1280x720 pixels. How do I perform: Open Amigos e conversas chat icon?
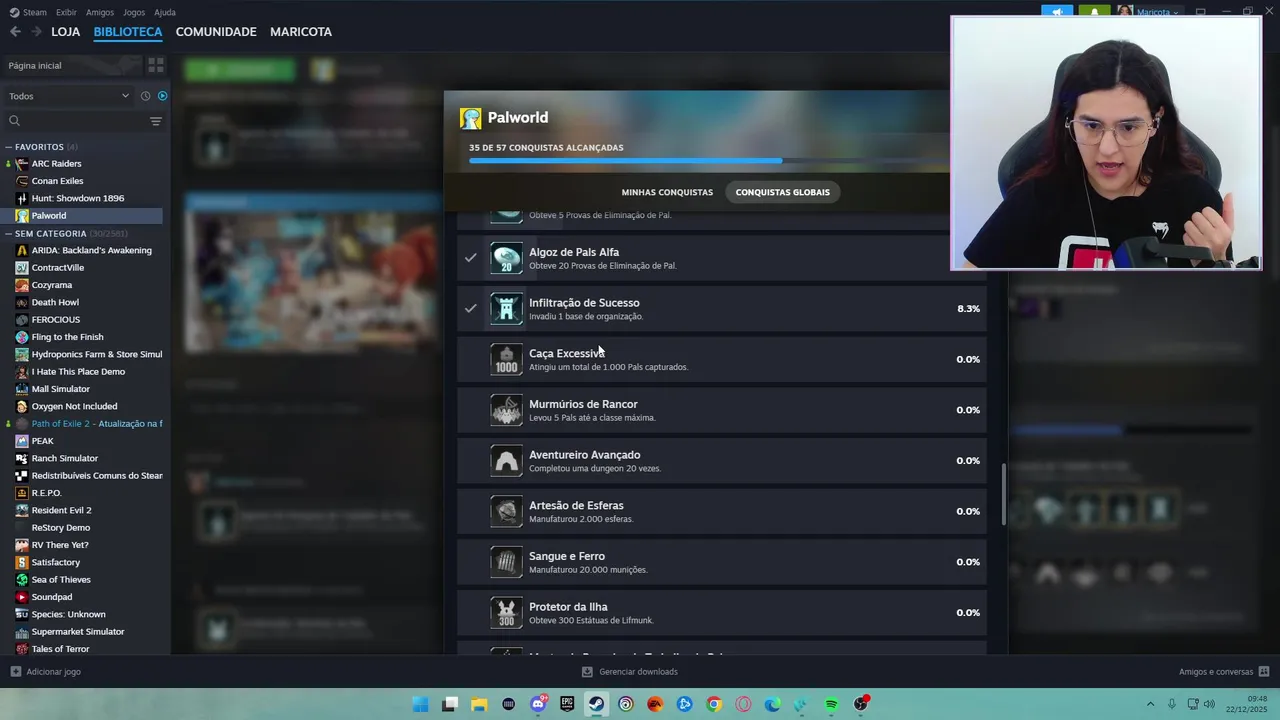click(x=1264, y=672)
